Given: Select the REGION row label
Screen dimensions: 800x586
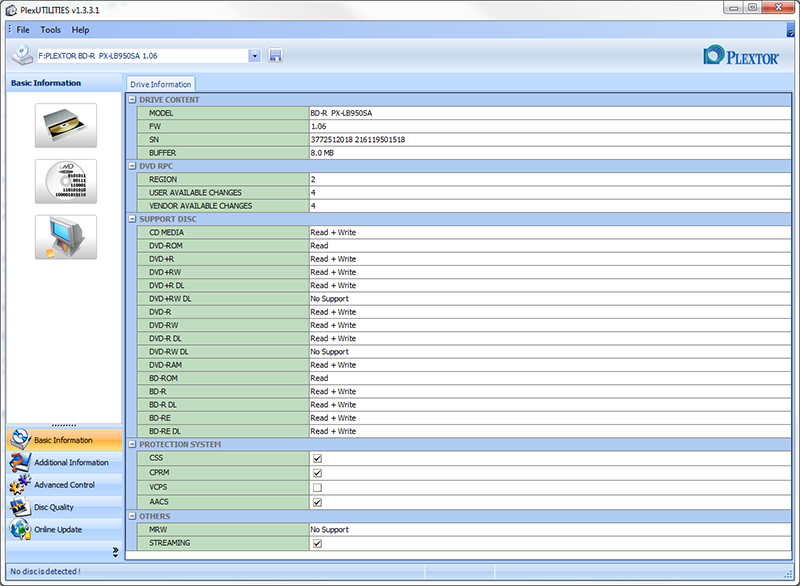Looking at the screenshot, I should [163, 180].
